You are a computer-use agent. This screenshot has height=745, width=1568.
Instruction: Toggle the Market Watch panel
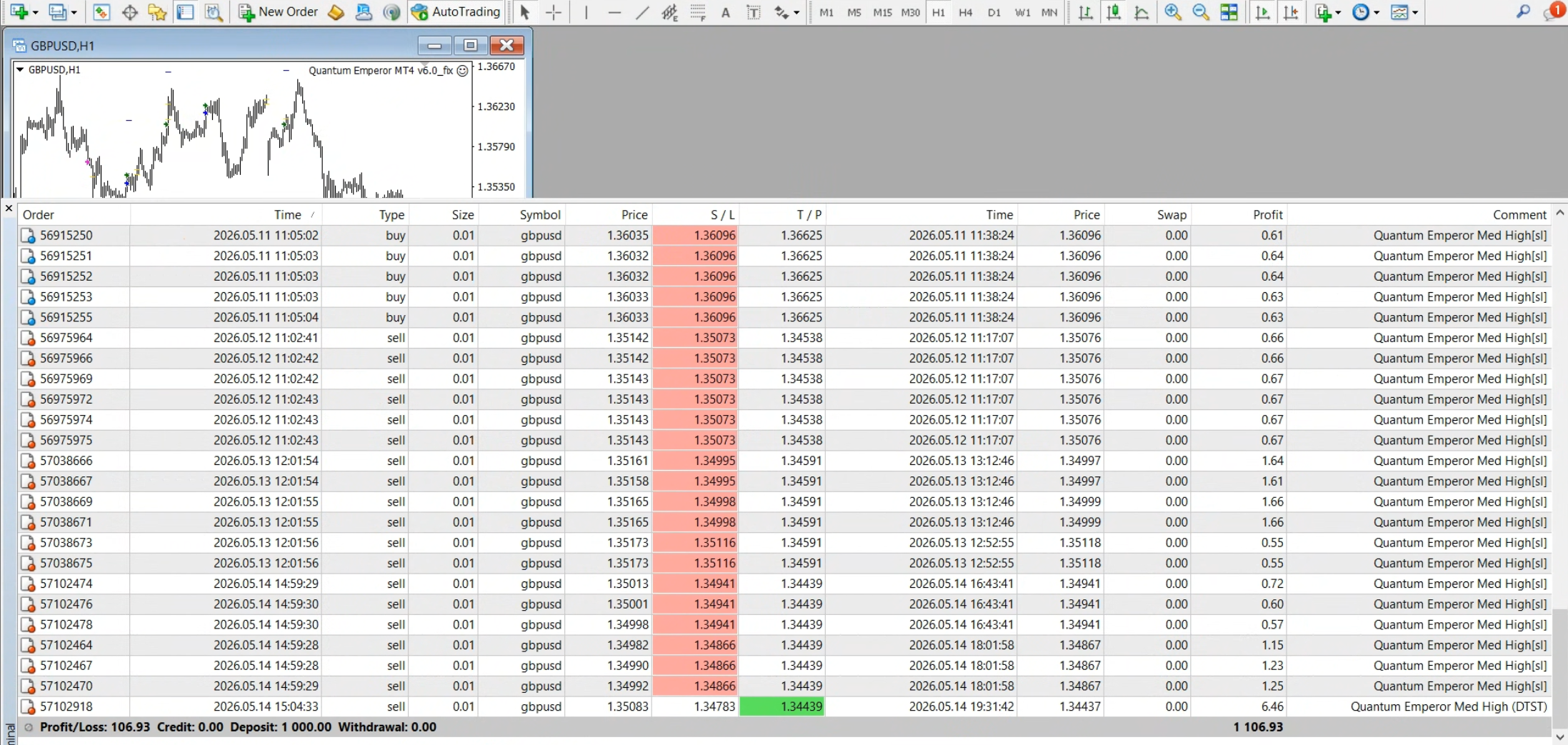click(101, 12)
